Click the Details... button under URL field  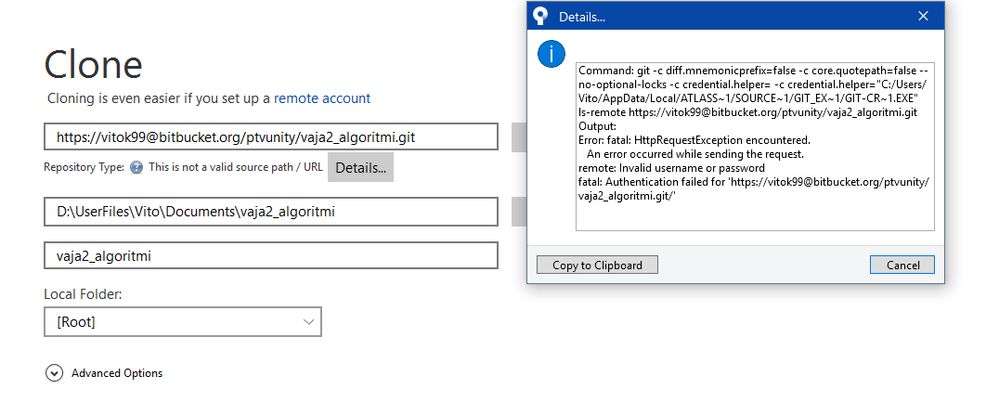(361, 168)
